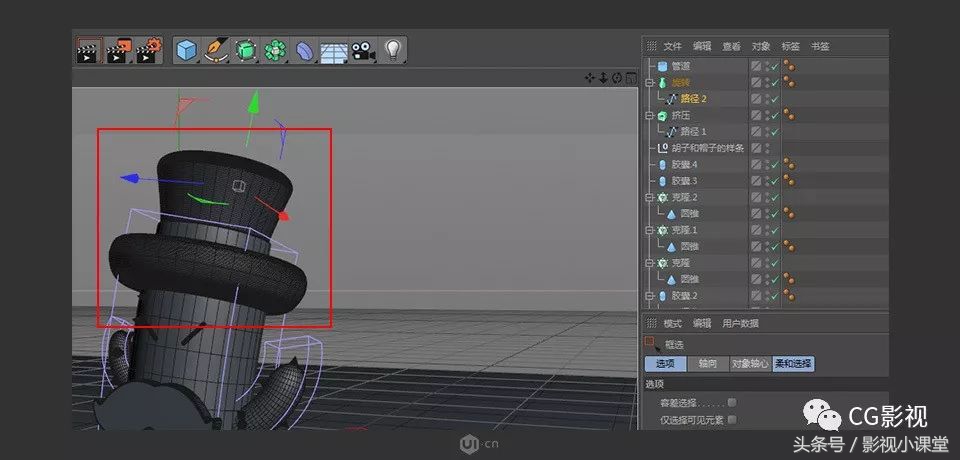Click material tag on 胶囊.3 row

point(789,181)
